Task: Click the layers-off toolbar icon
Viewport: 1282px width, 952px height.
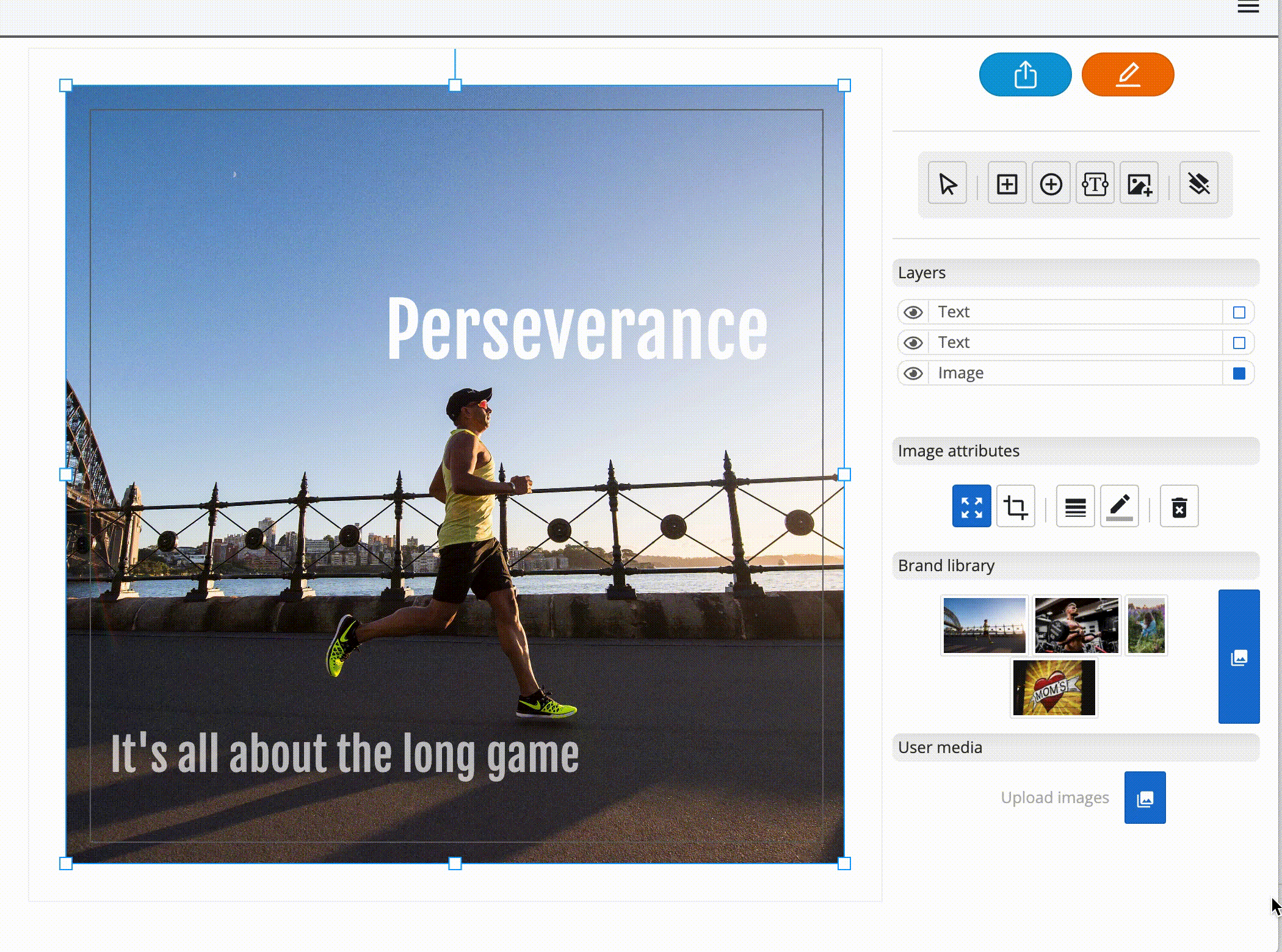Action: point(1198,184)
